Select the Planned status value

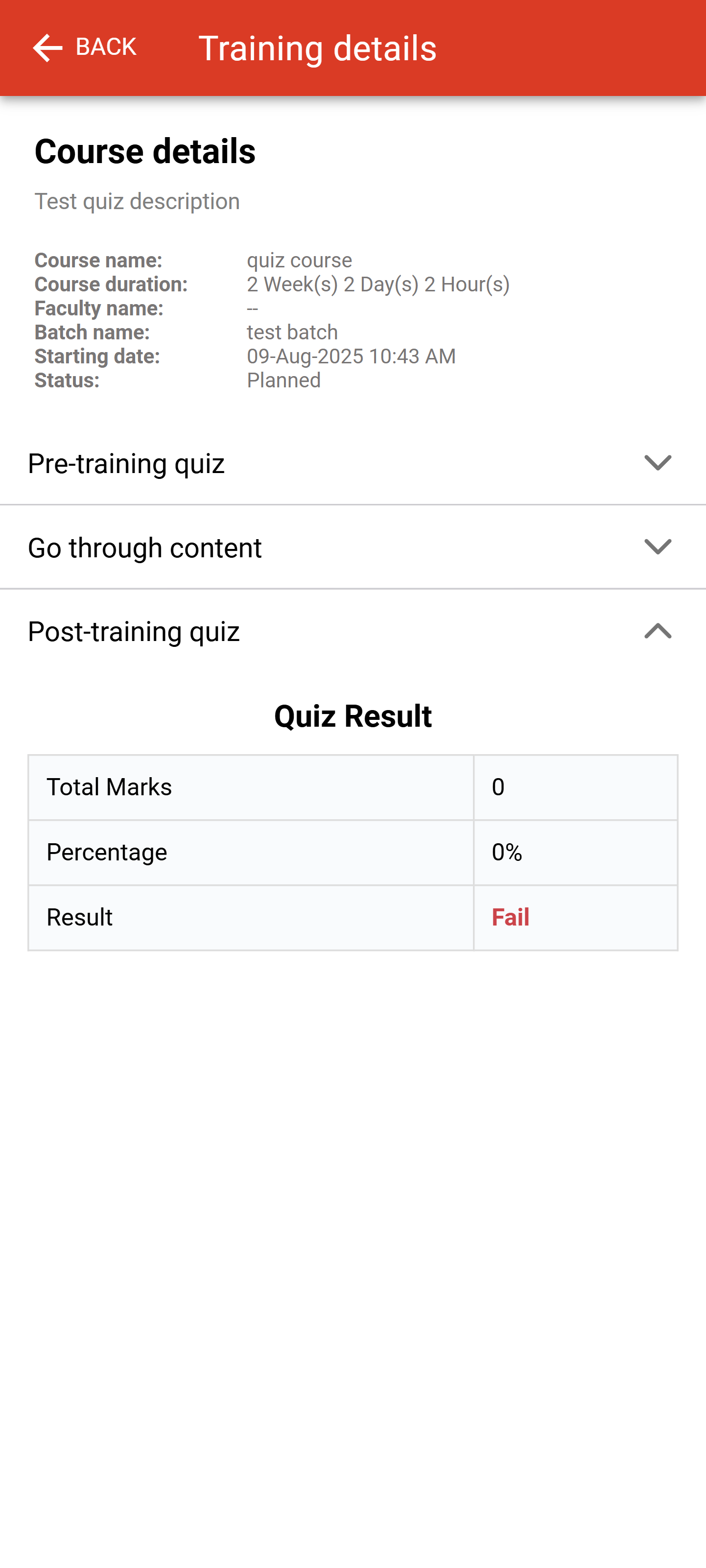[283, 380]
